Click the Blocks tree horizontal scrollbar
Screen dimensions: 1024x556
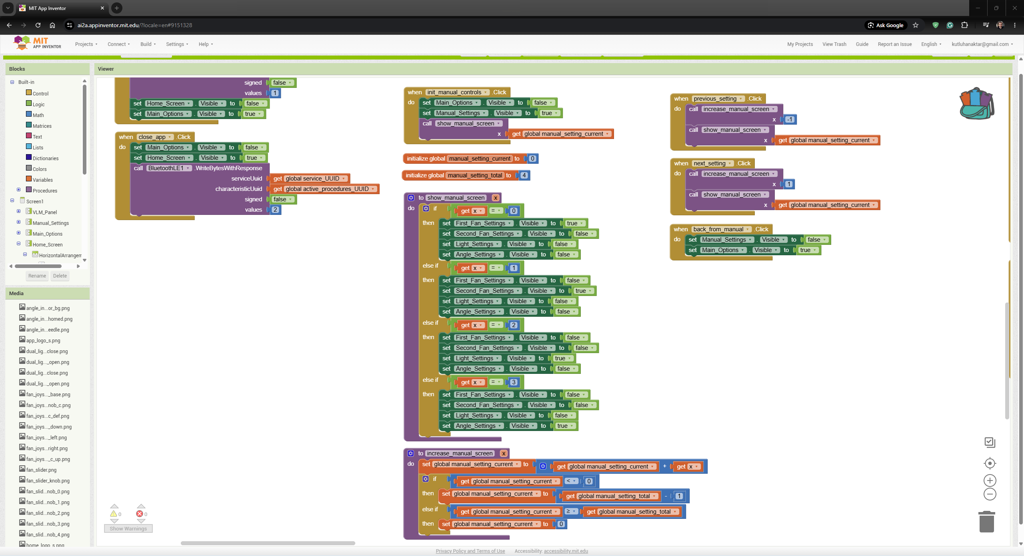[x=38, y=266]
